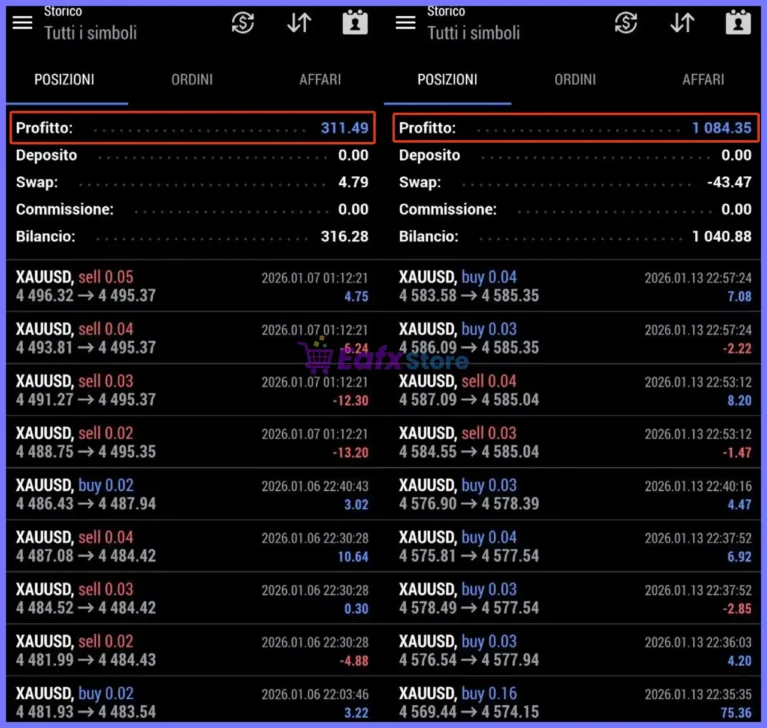This screenshot has height=728, width=767.
Task: Select Bilancio value 1 040.88
Action: (722, 236)
